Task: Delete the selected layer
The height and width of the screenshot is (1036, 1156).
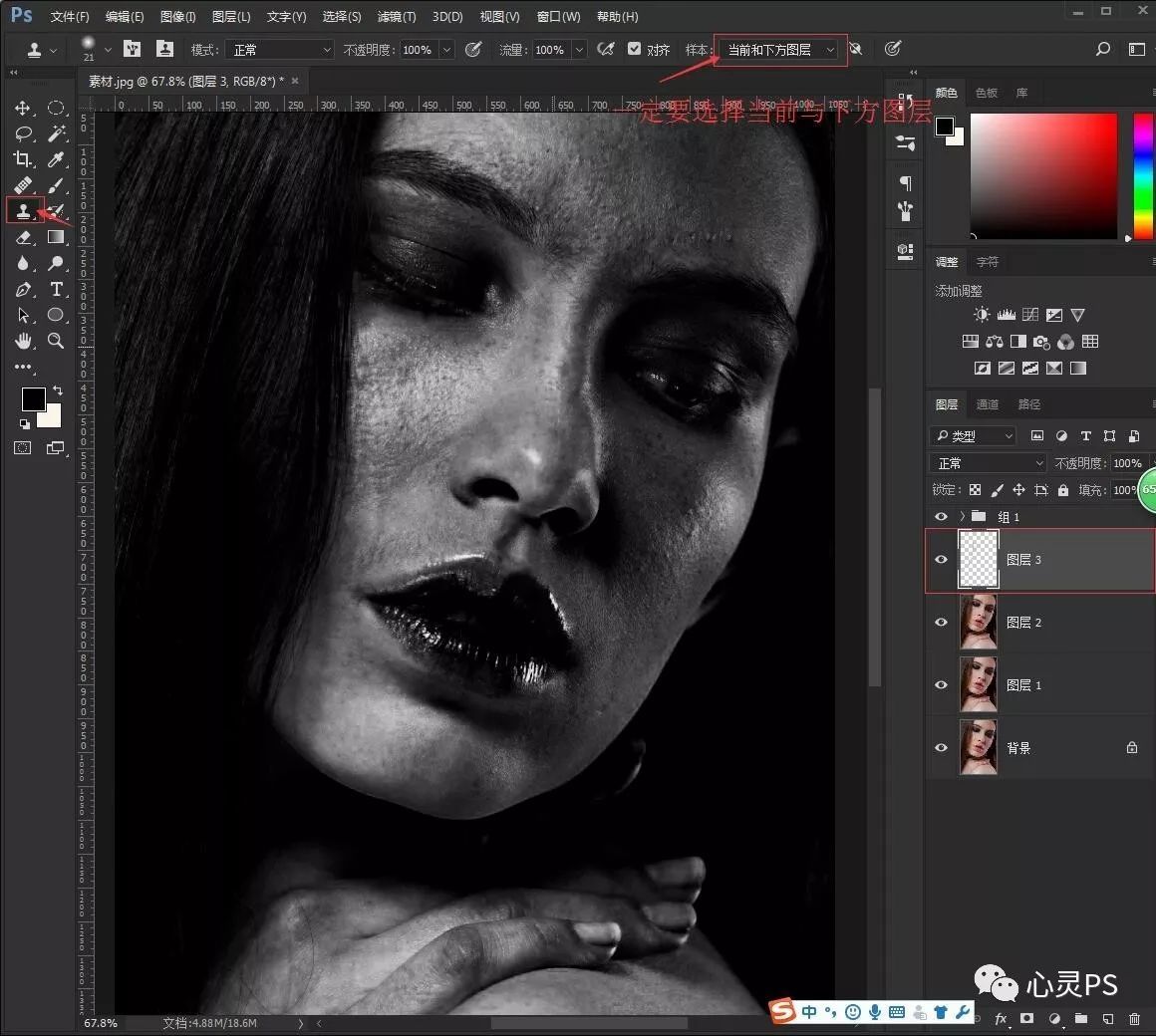Action: (x=1134, y=1018)
